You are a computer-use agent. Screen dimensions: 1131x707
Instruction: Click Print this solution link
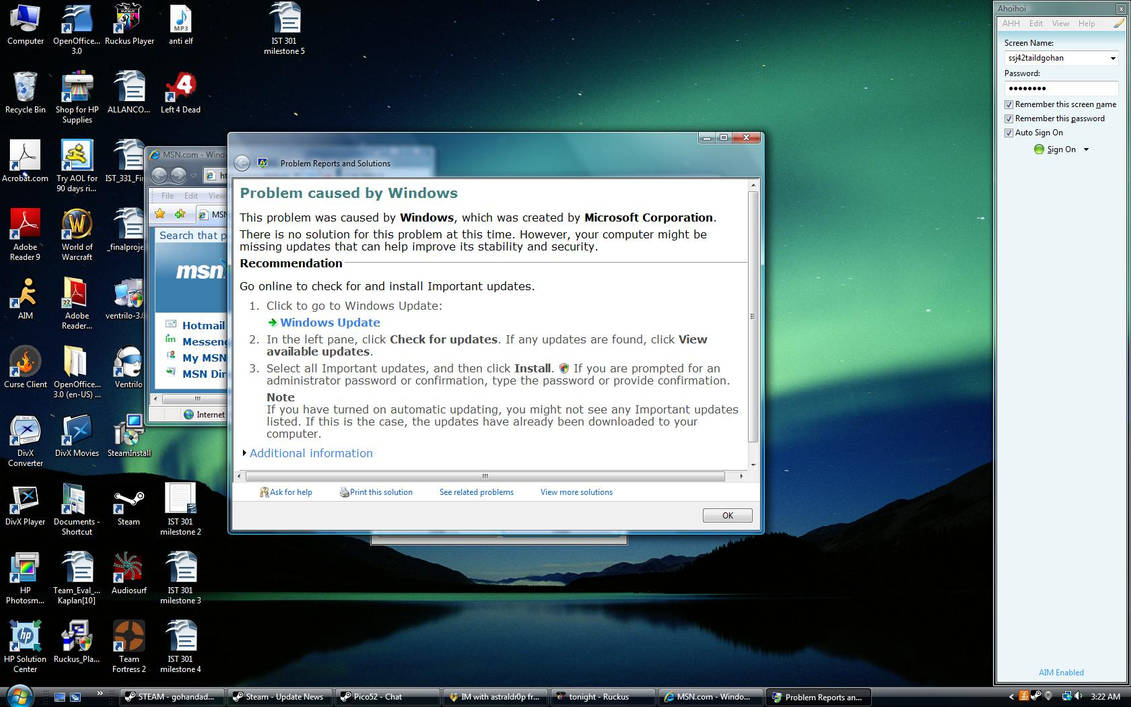point(376,492)
